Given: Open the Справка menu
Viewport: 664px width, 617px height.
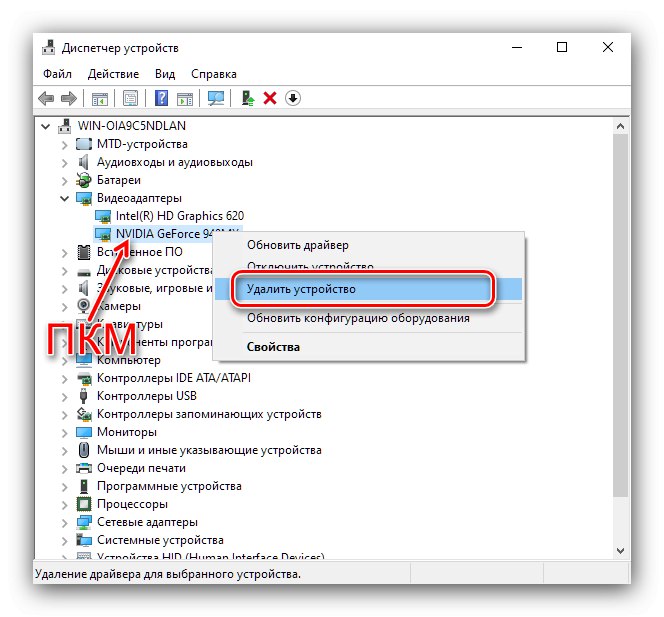Looking at the screenshot, I should click(x=213, y=74).
